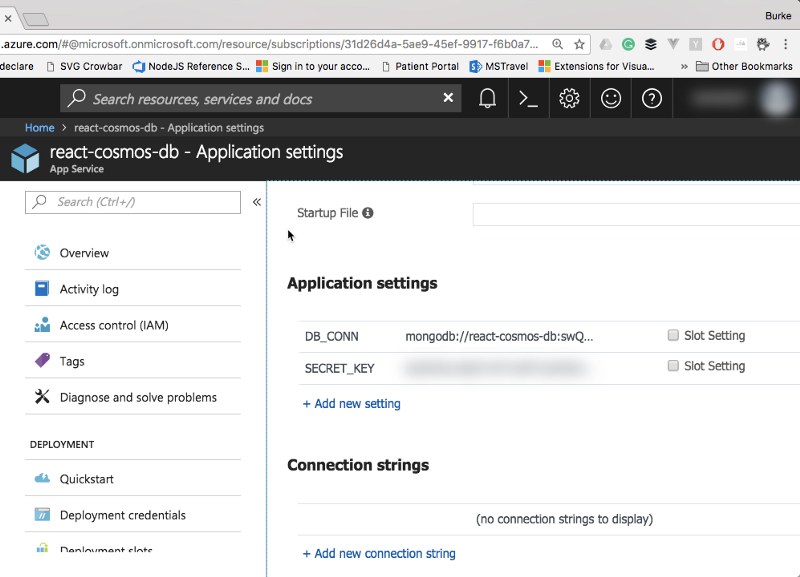
Task: Click the Access control people icon
Action: point(42,324)
